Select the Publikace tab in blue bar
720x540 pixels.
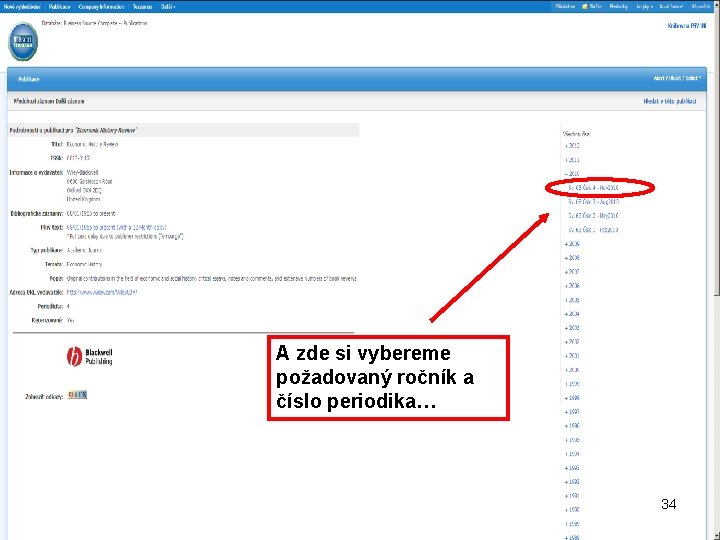[28, 79]
